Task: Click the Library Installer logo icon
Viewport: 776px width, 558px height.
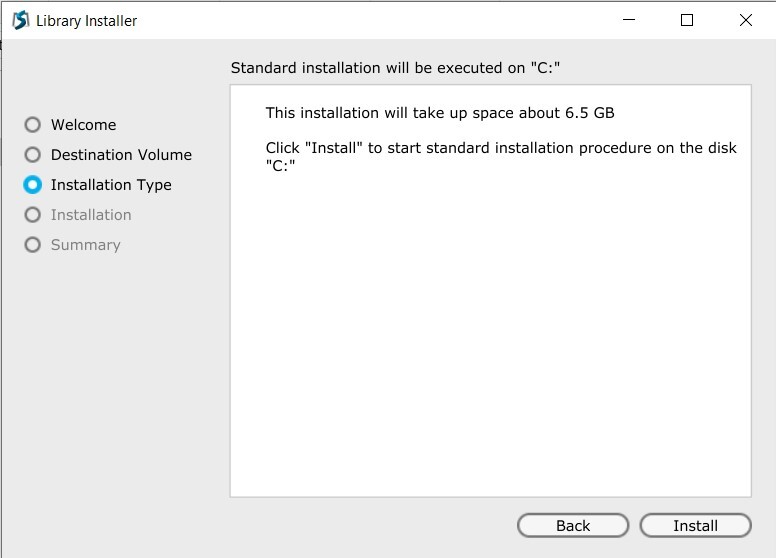Action: (x=20, y=20)
